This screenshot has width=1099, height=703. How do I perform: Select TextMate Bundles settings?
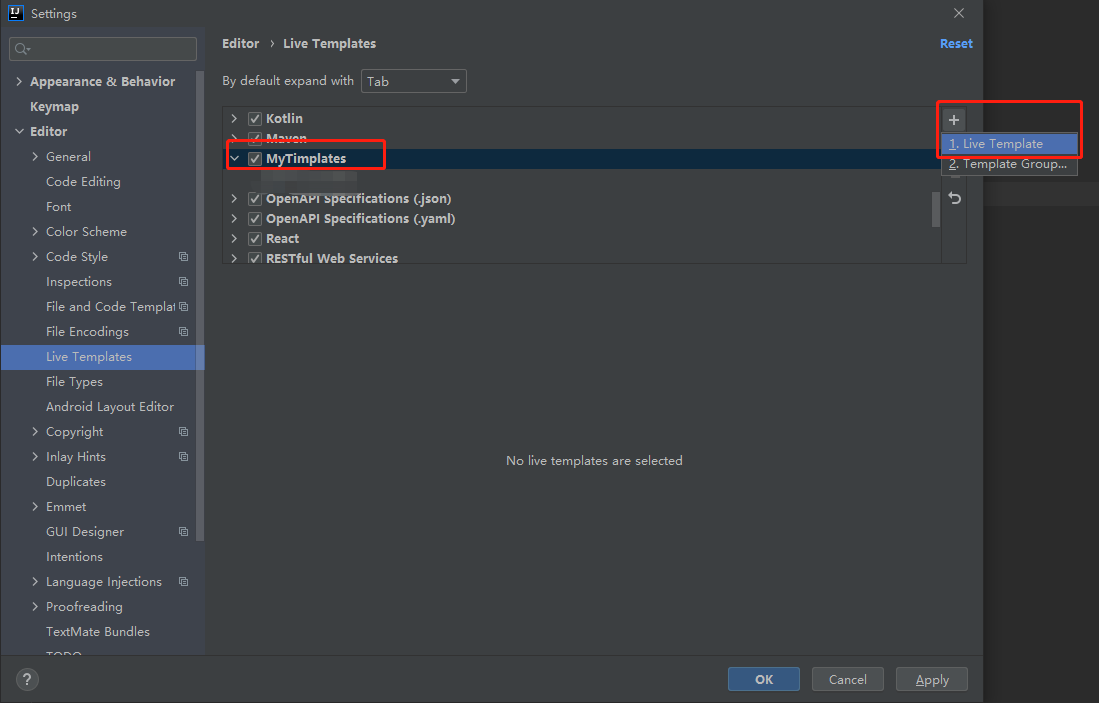[x=97, y=632]
